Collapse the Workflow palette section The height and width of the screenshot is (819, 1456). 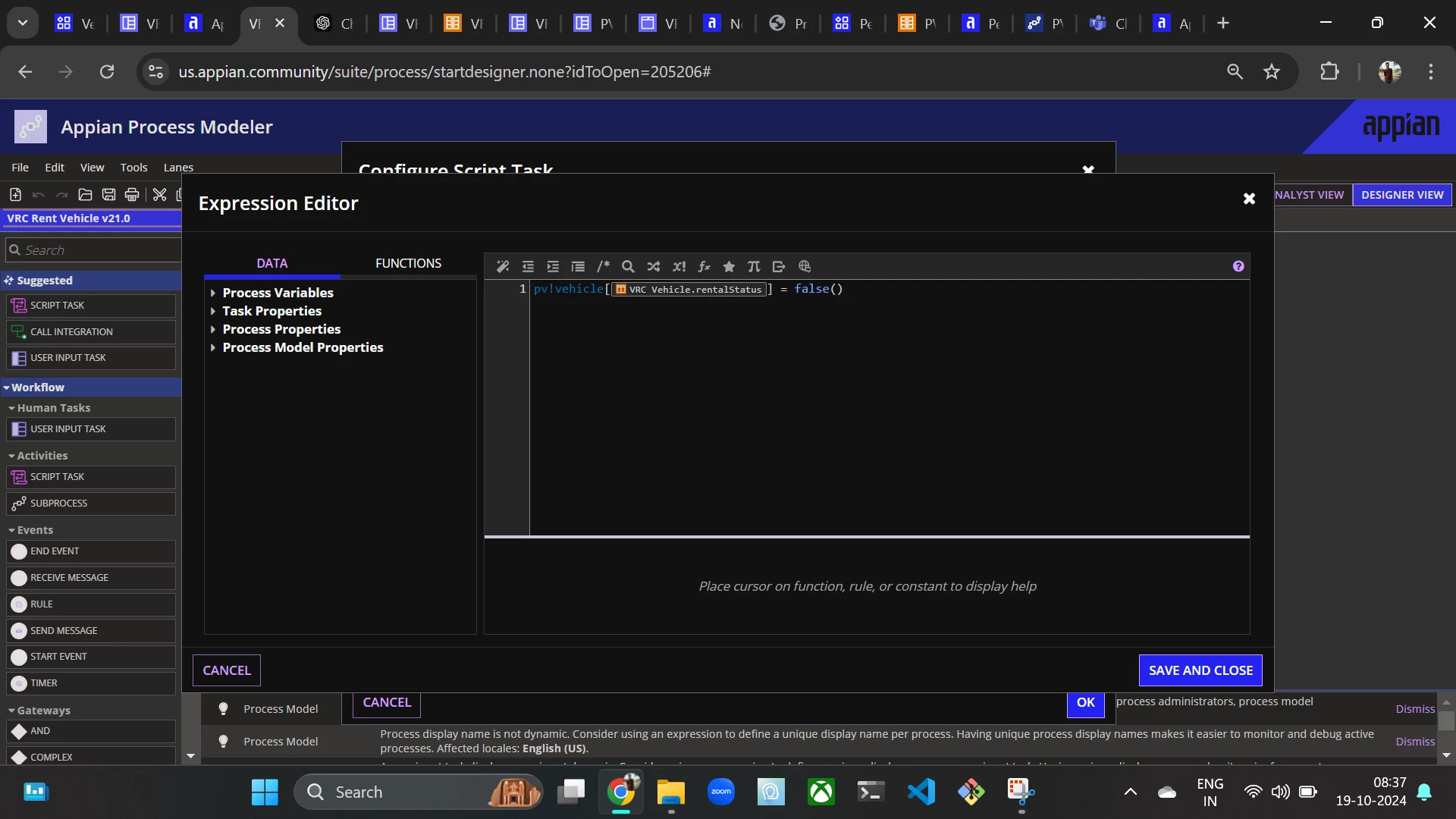(x=7, y=388)
